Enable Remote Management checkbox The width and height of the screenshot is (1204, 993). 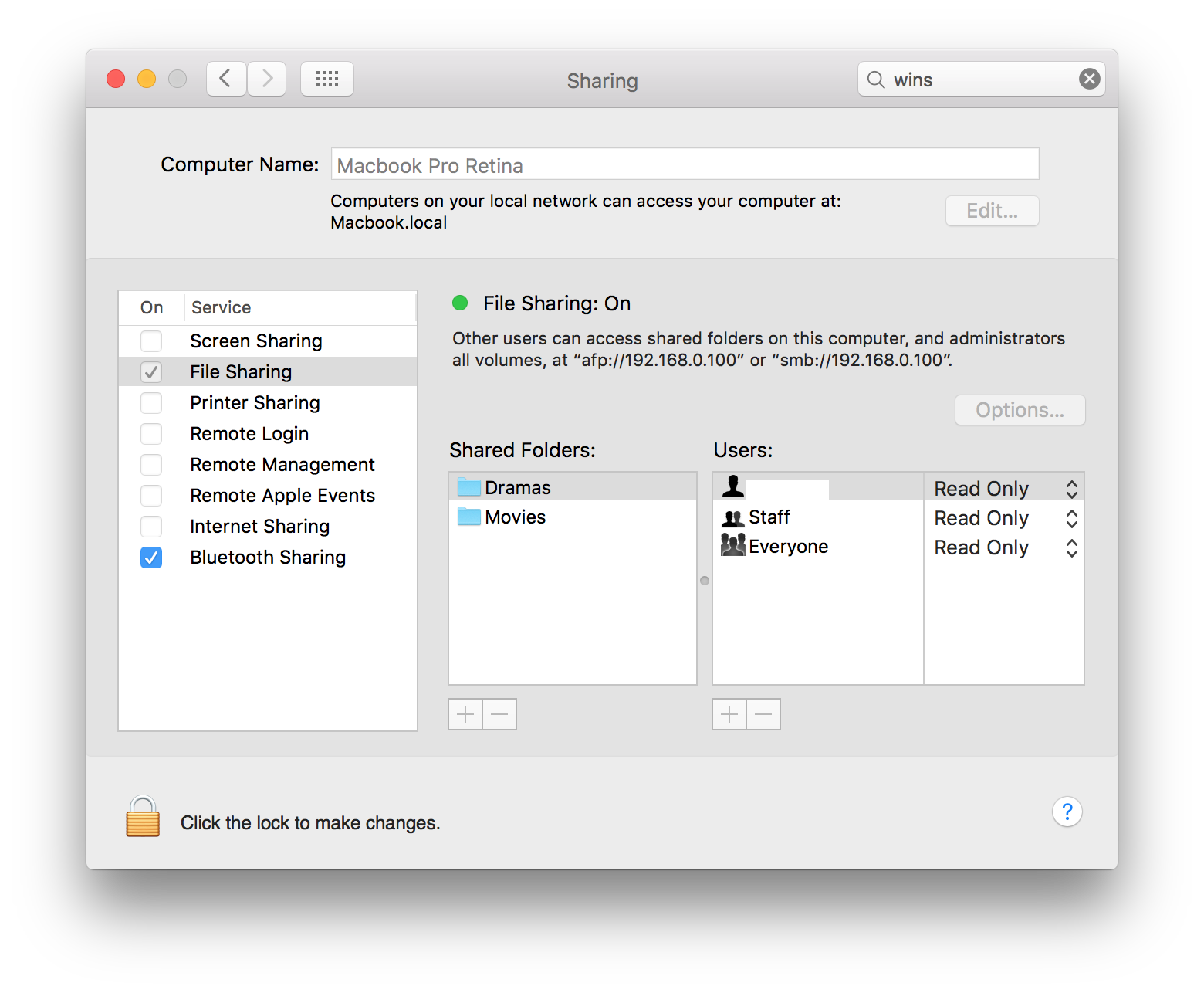pos(151,465)
